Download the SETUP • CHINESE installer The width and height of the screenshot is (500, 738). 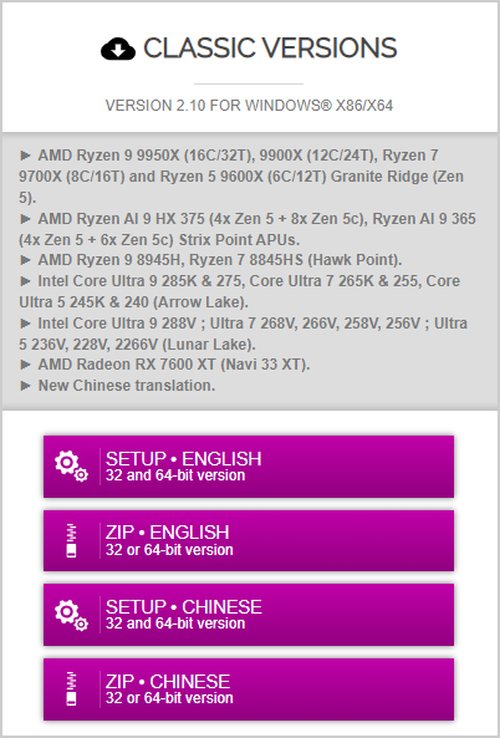point(249,615)
